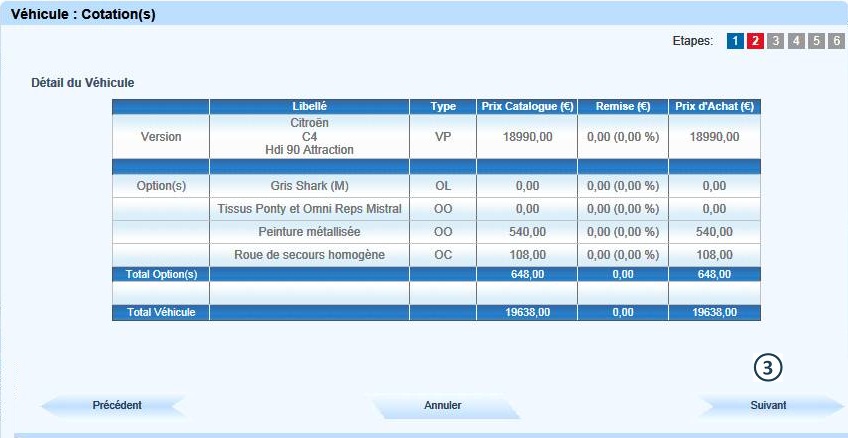Click the Libellé column header
The width and height of the screenshot is (848, 438).
click(309, 106)
